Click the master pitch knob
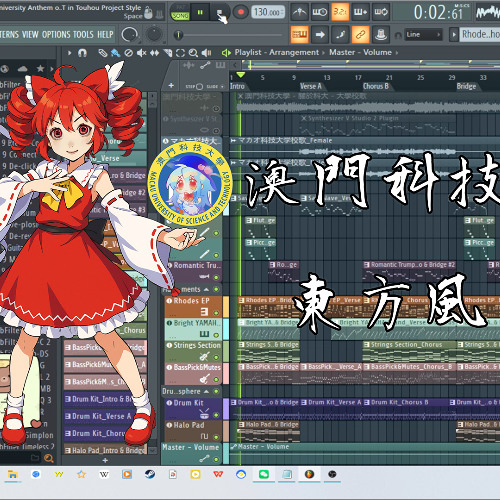Image resolution: width=500 pixels, height=500 pixels. pyautogui.click(x=153, y=34)
